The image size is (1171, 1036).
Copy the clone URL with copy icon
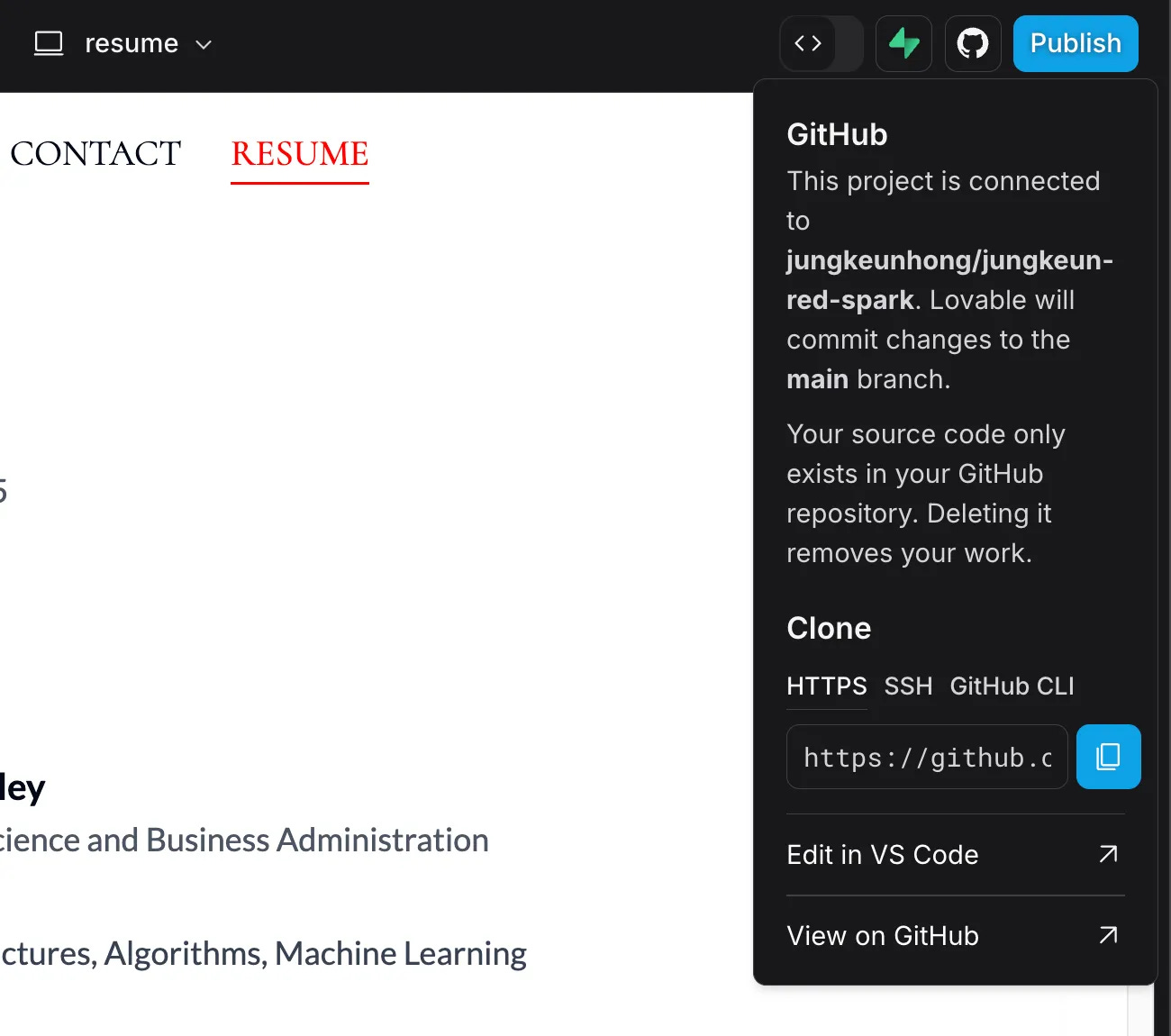click(x=1109, y=757)
